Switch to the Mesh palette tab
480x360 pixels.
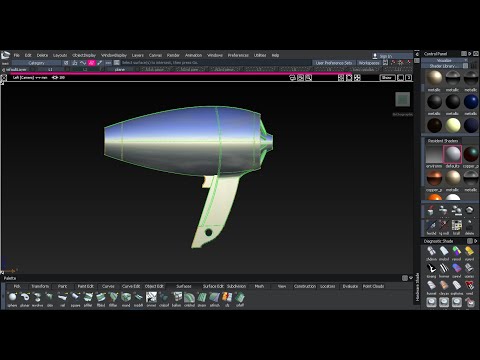pos(259,286)
